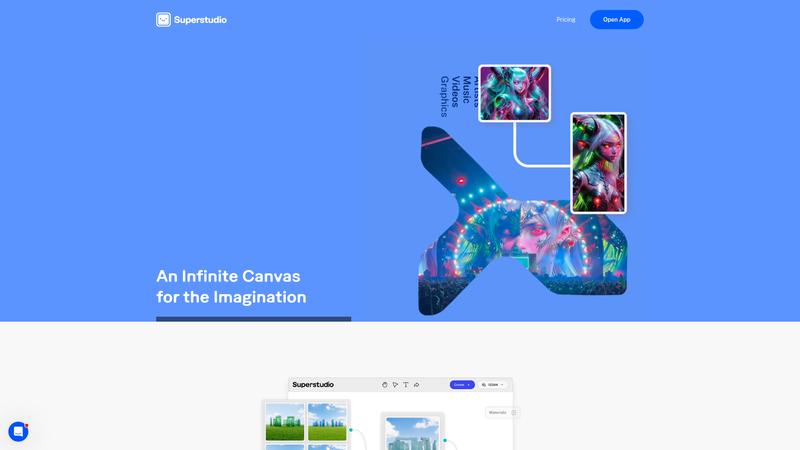Image resolution: width=800 pixels, height=450 pixels.
Task: Click the zoom magnifier icon in preview toolbar
Action: [484, 384]
